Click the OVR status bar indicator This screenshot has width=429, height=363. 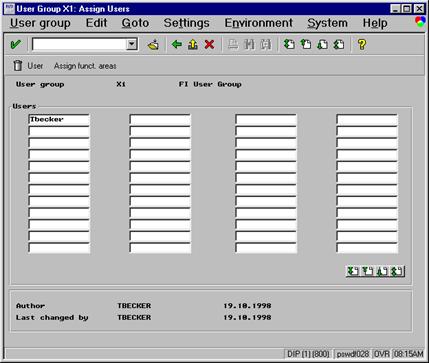[382, 354]
